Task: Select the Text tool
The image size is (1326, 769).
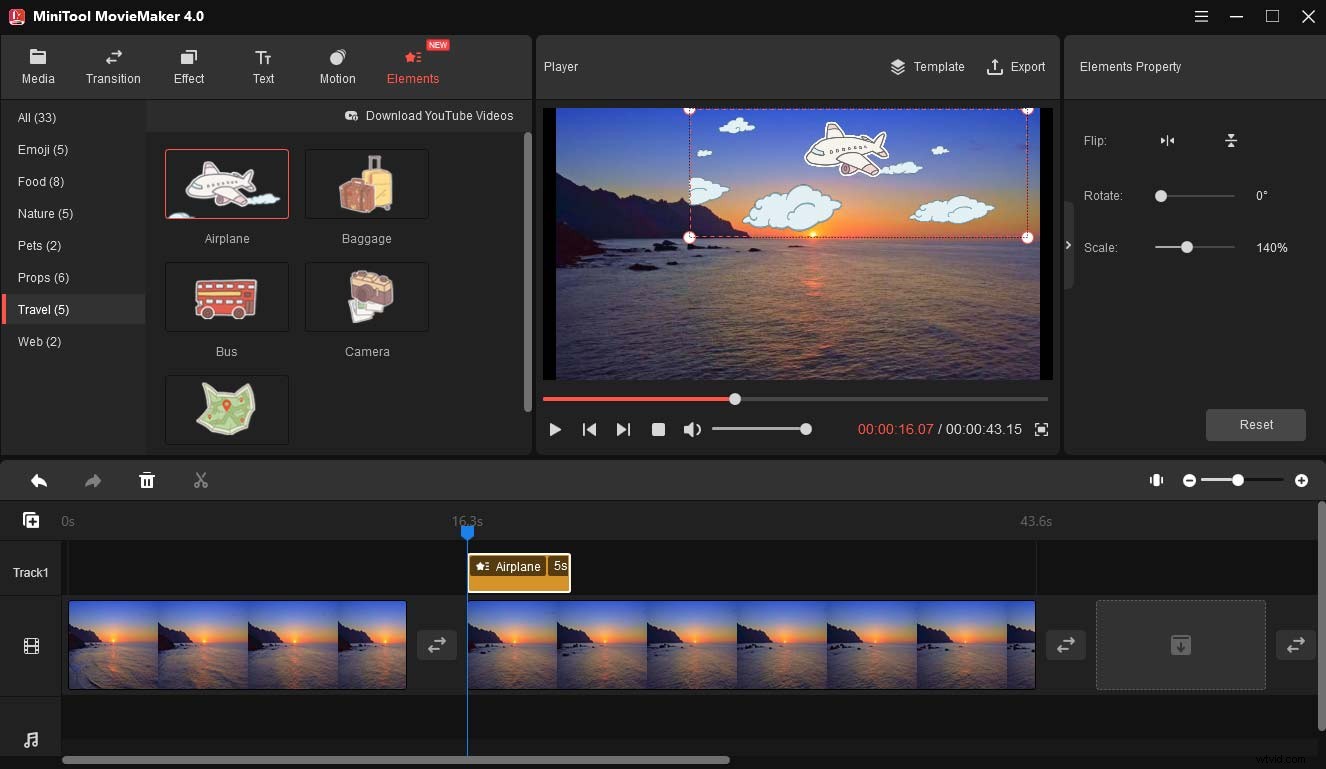Action: 263,66
